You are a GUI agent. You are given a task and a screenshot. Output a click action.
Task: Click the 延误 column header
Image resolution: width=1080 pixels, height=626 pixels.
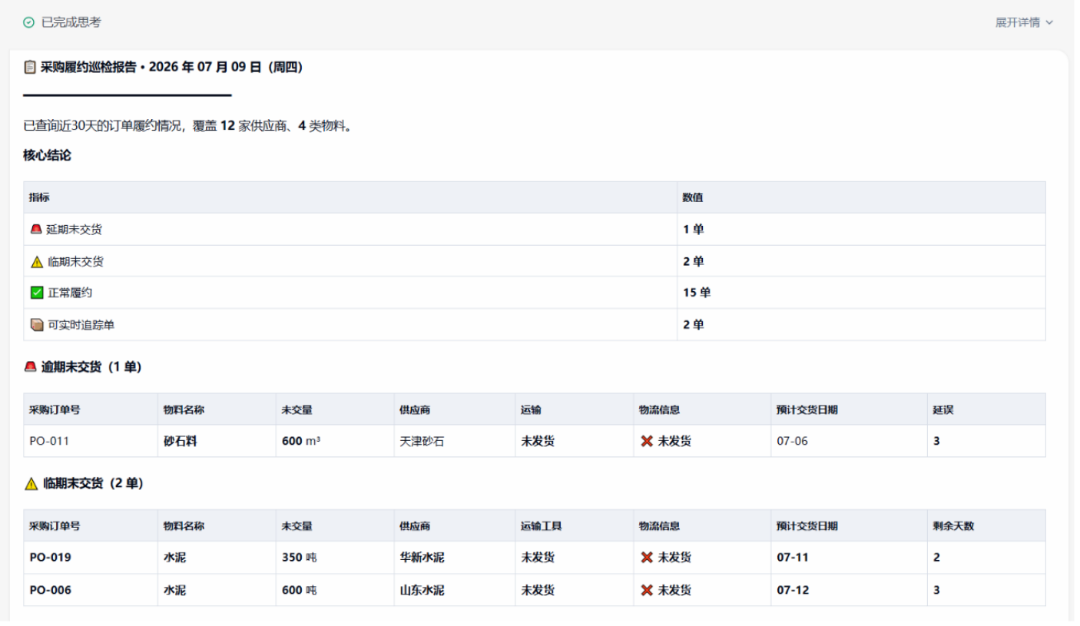943,410
